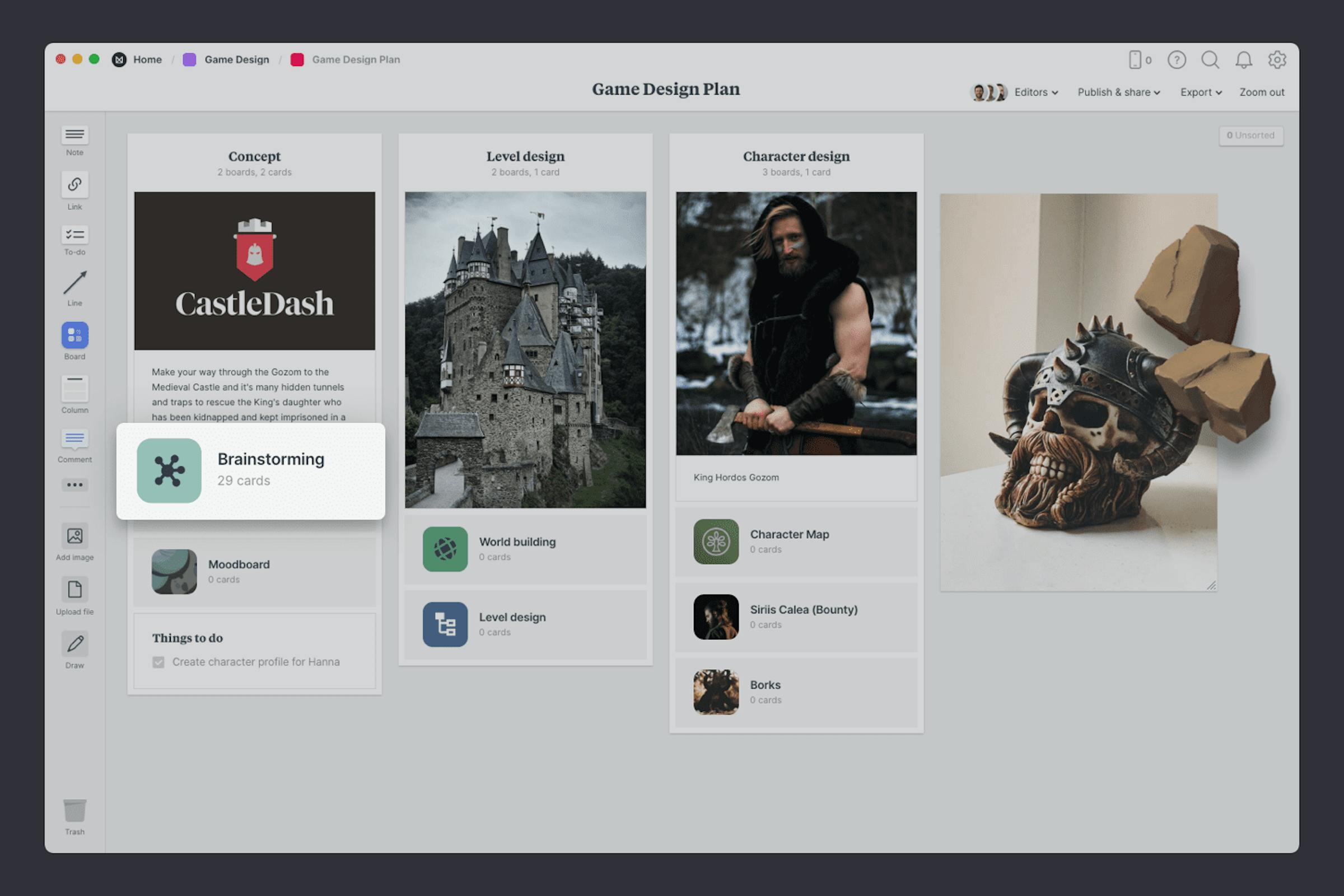Navigate to Game Design breadcrumb
Viewport: 1344px width, 896px height.
coord(236,59)
